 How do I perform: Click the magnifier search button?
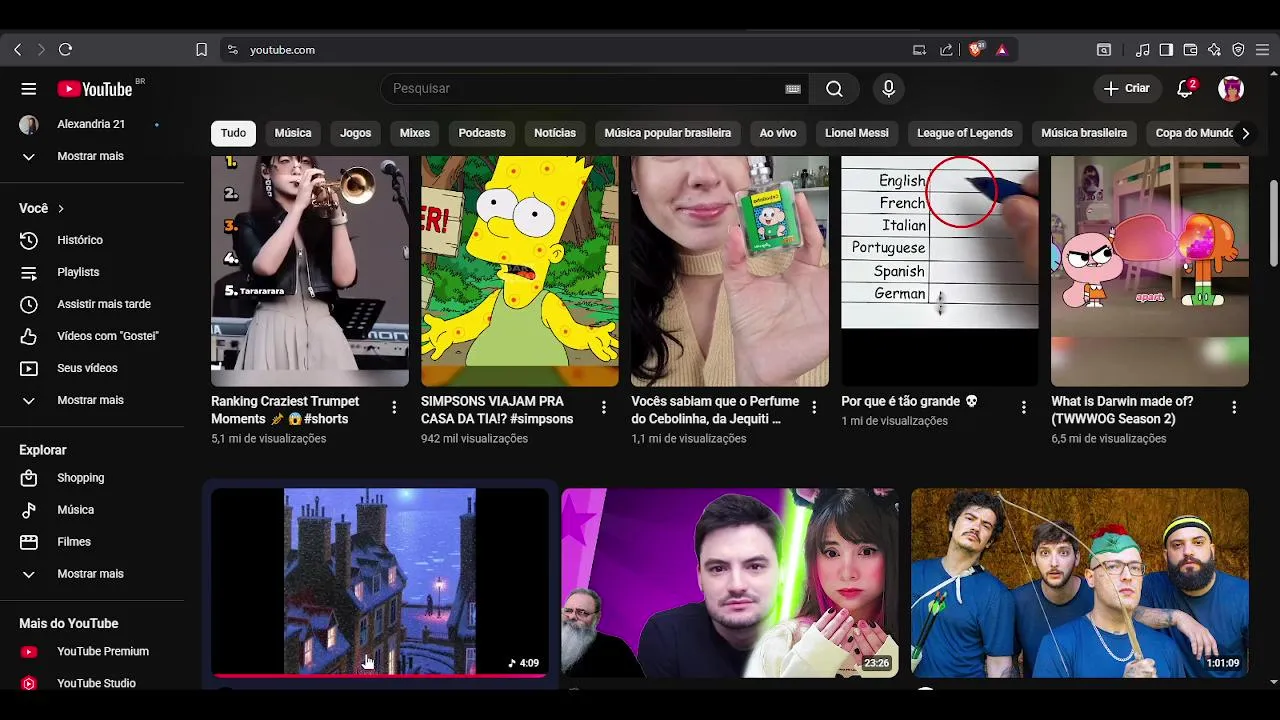(x=834, y=89)
